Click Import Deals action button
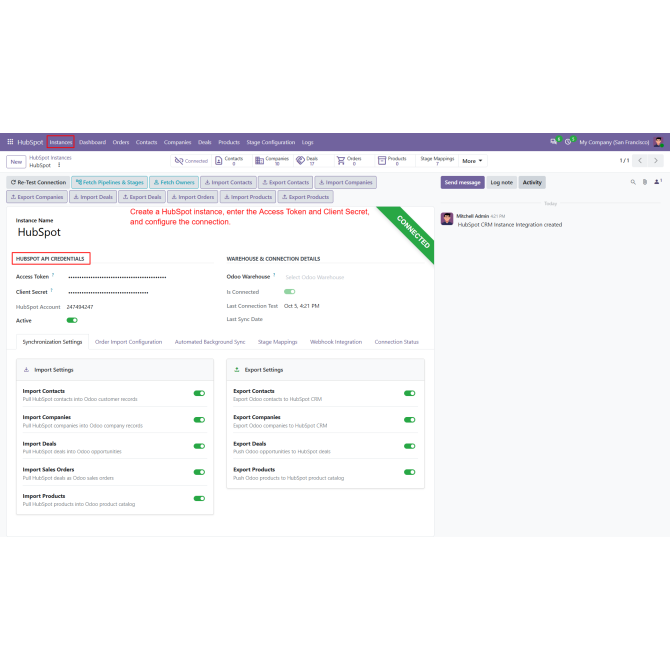Screen dimensions: 670x670 pos(93,197)
